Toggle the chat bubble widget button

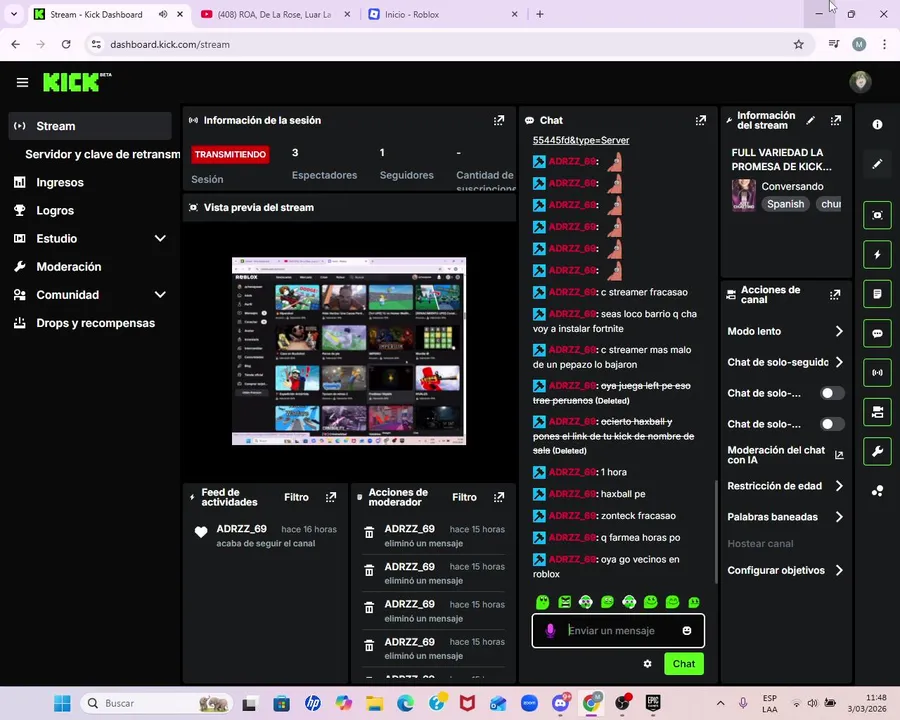[x=877, y=334]
